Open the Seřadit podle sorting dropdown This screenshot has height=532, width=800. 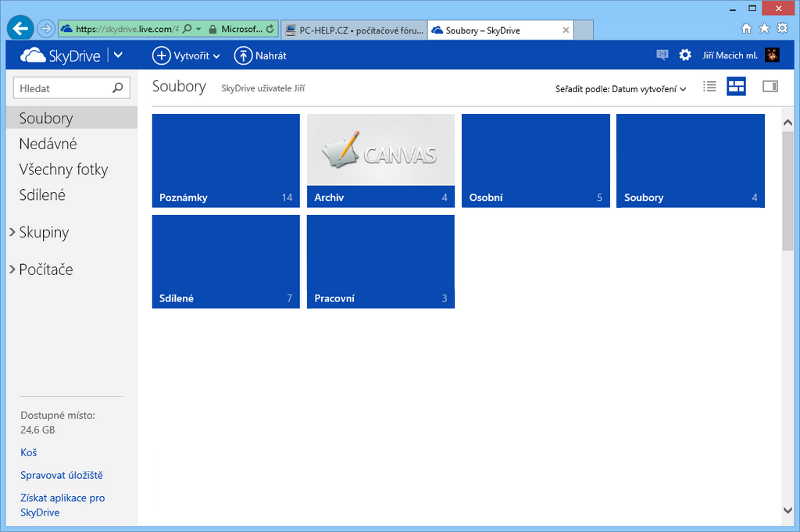pos(621,89)
